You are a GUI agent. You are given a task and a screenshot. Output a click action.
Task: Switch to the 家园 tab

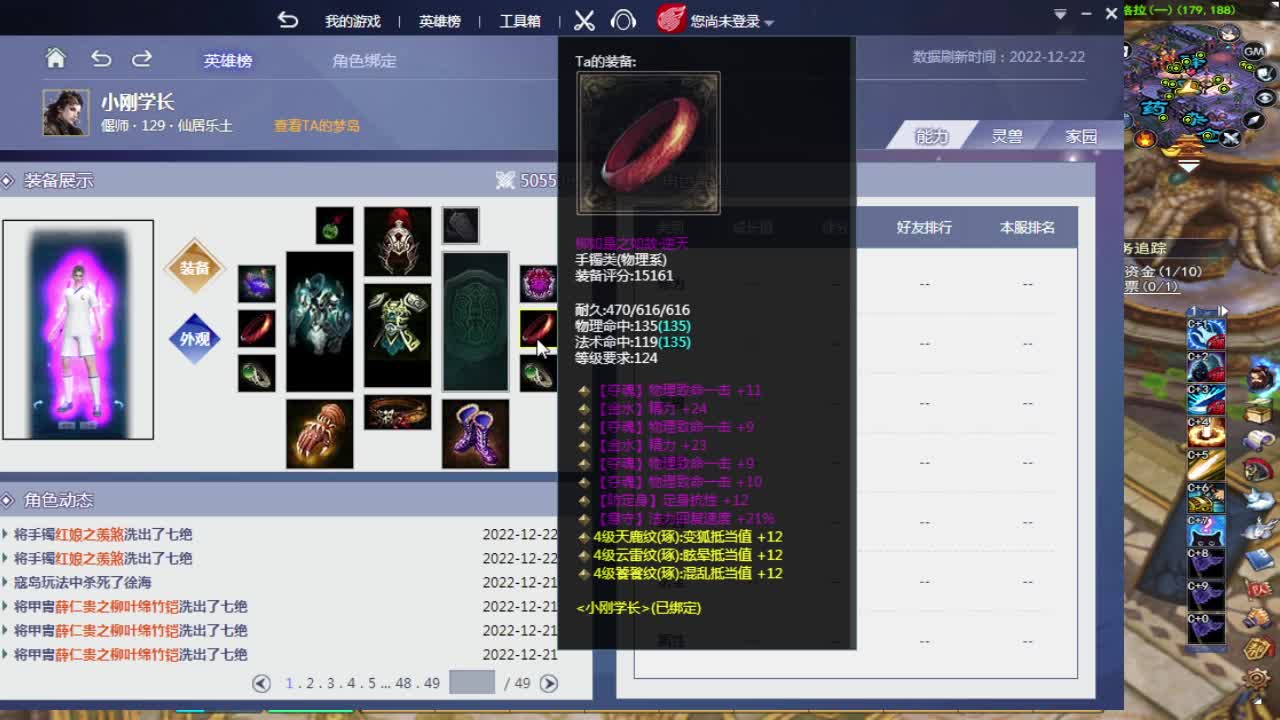coord(1081,136)
